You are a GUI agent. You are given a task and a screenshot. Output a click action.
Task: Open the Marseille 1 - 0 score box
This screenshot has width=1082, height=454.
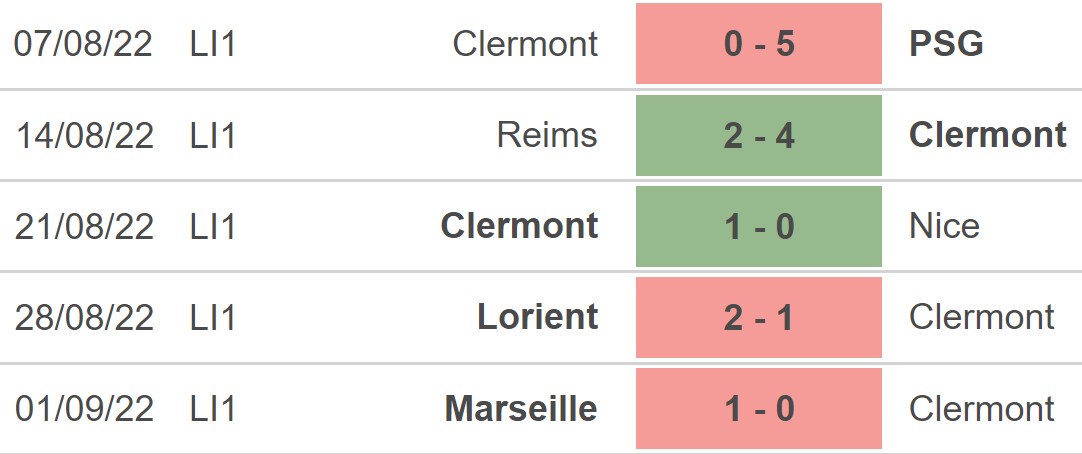coord(758,408)
